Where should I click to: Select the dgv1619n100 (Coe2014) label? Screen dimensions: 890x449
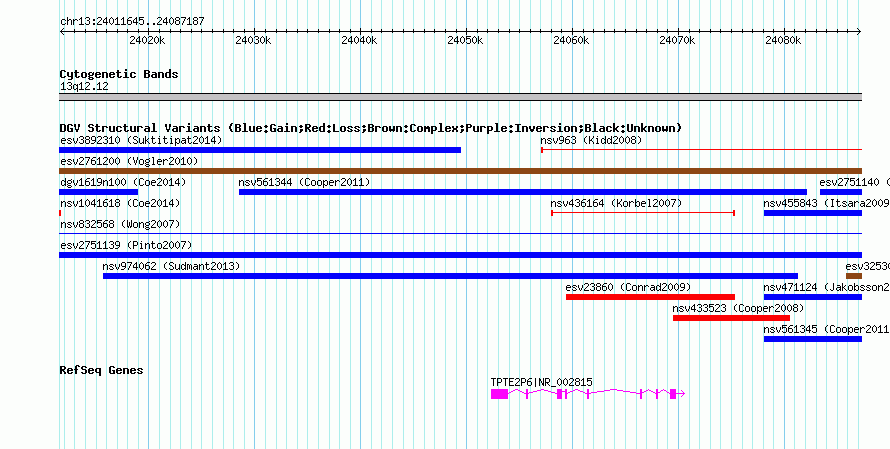(x=123, y=182)
